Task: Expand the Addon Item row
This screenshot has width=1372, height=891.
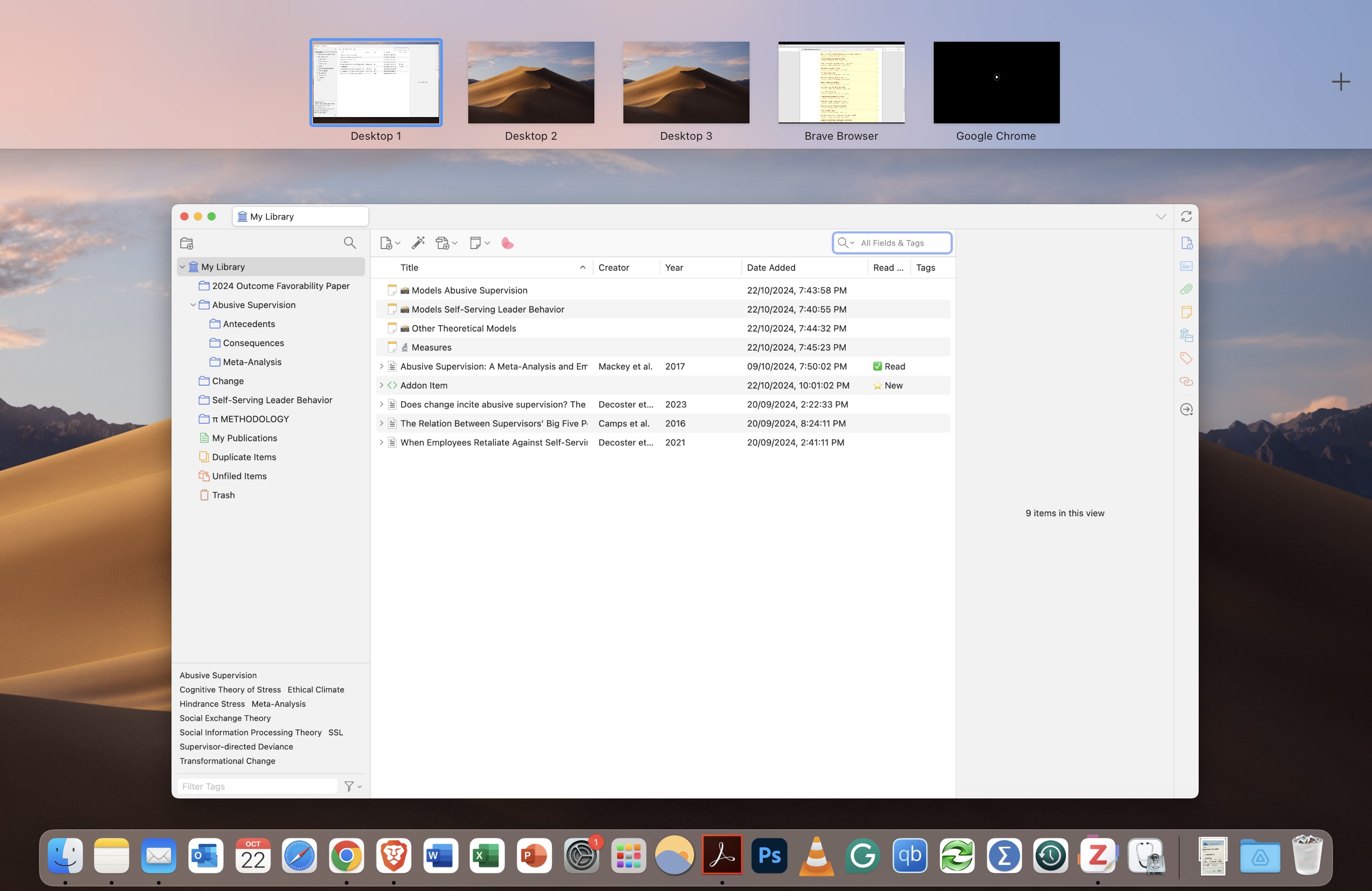Action: (381, 386)
